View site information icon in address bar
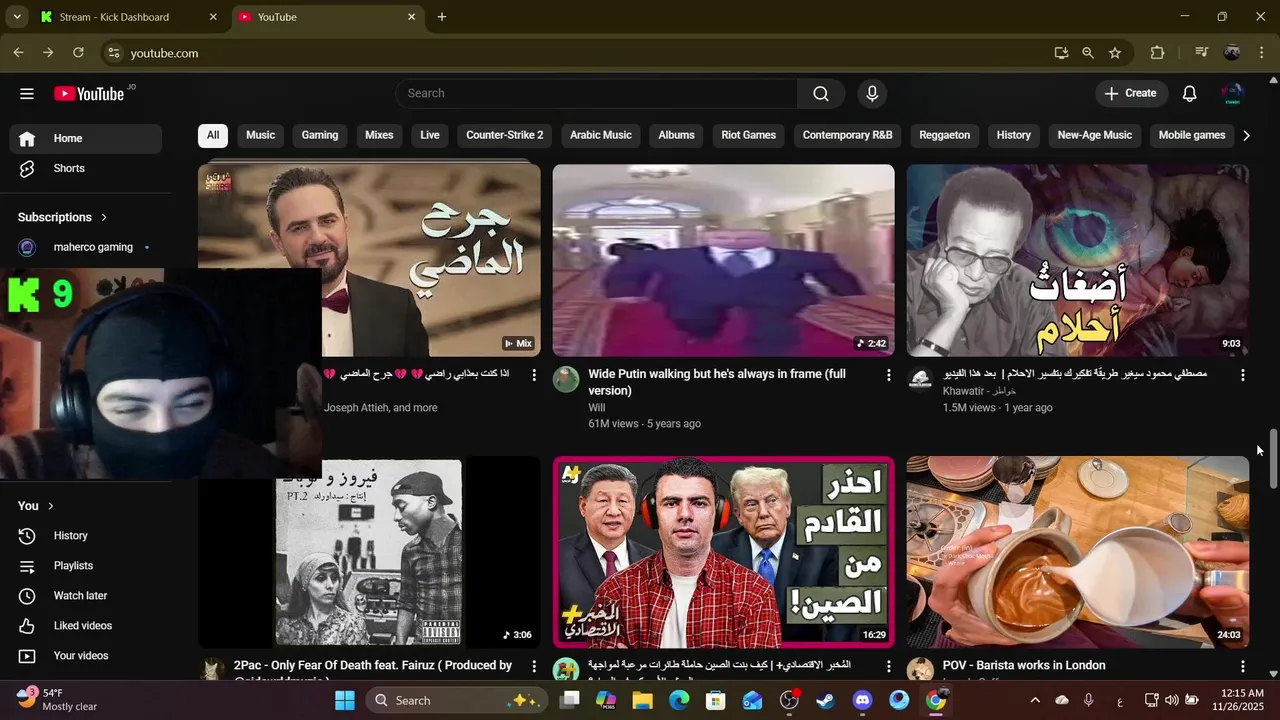1280x720 pixels. click(x=114, y=53)
